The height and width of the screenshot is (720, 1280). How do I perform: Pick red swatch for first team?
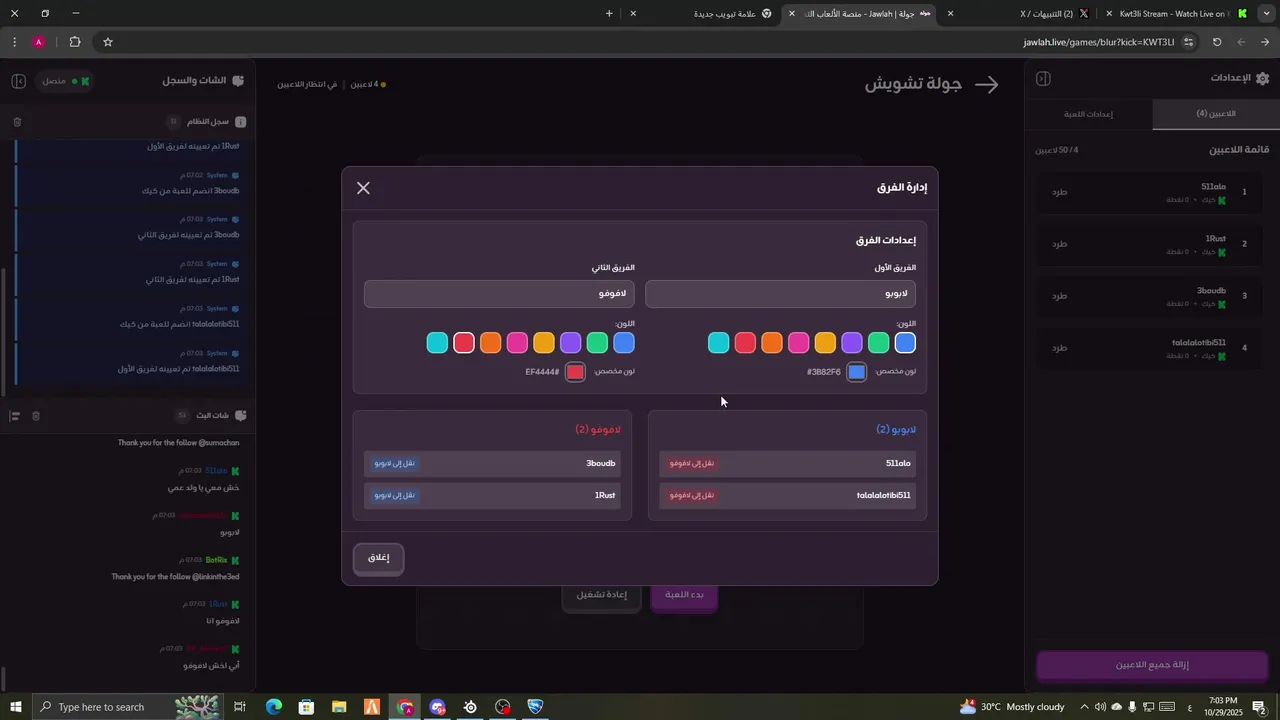745,343
